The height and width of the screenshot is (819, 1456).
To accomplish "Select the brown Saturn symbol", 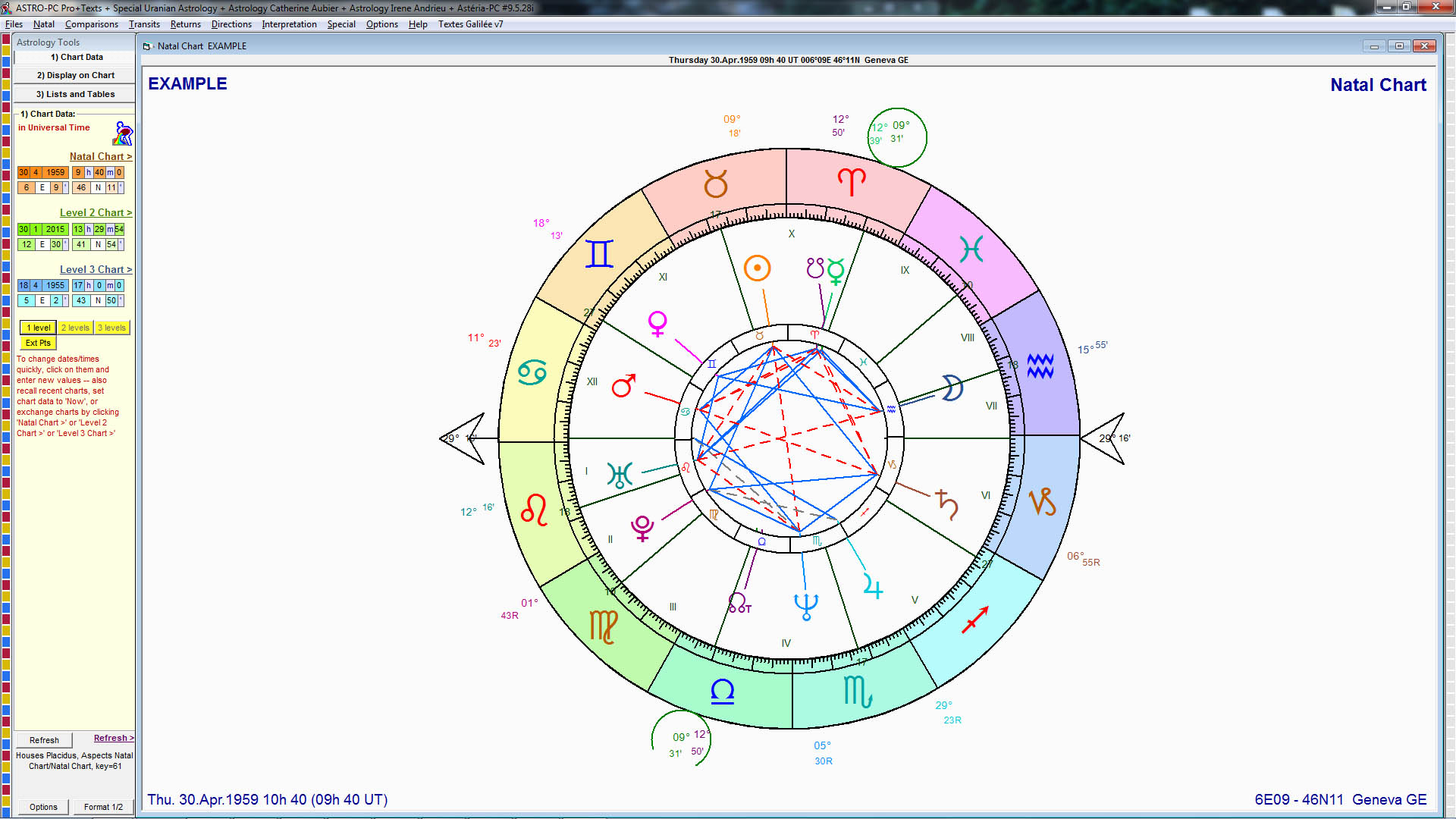I will tap(947, 504).
